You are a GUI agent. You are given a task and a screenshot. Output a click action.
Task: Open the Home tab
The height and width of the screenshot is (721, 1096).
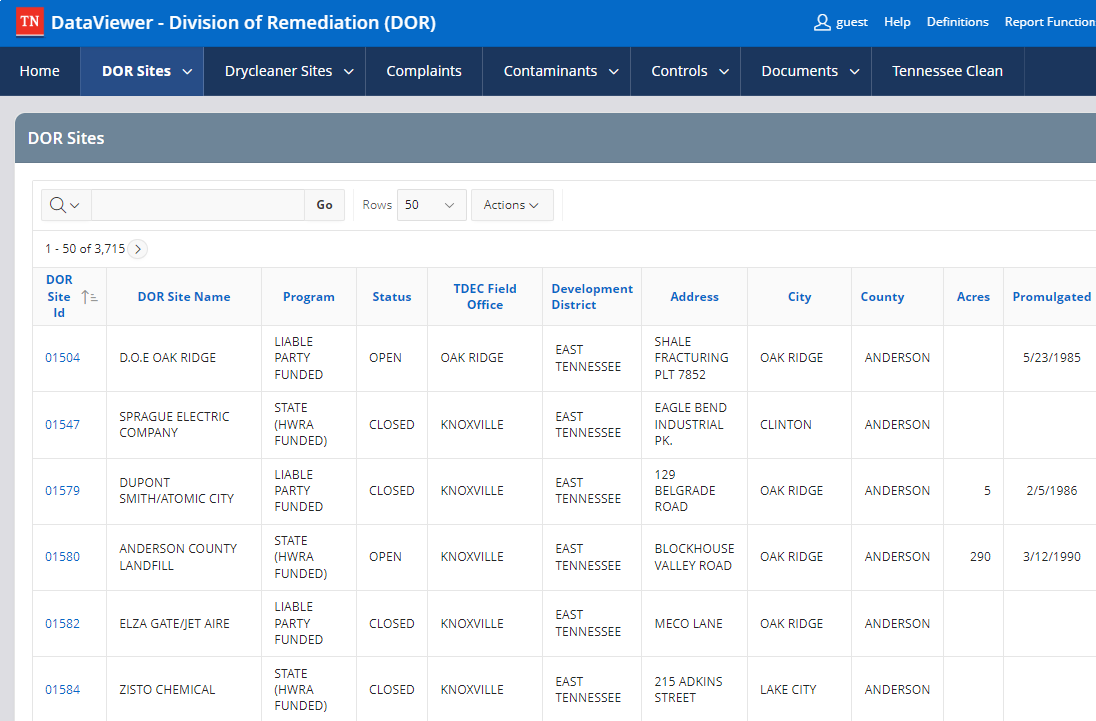coord(39,71)
